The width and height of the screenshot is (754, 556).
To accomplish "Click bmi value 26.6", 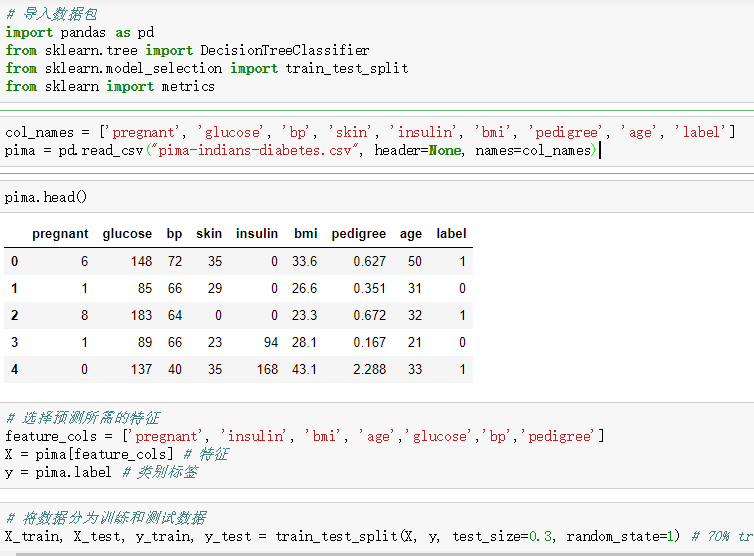I will click(x=304, y=288).
